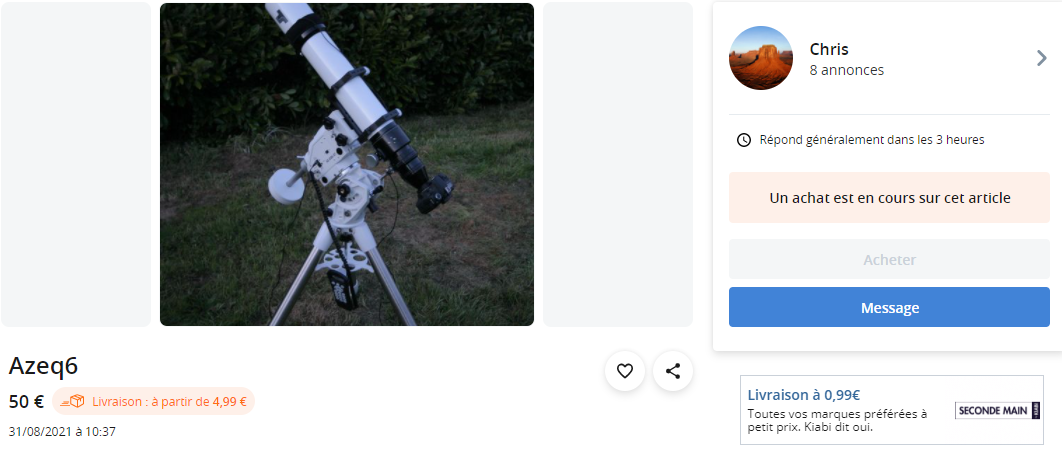Viewport: 1062px width, 453px height.
Task: Click the seller name Chris
Action: 829,49
